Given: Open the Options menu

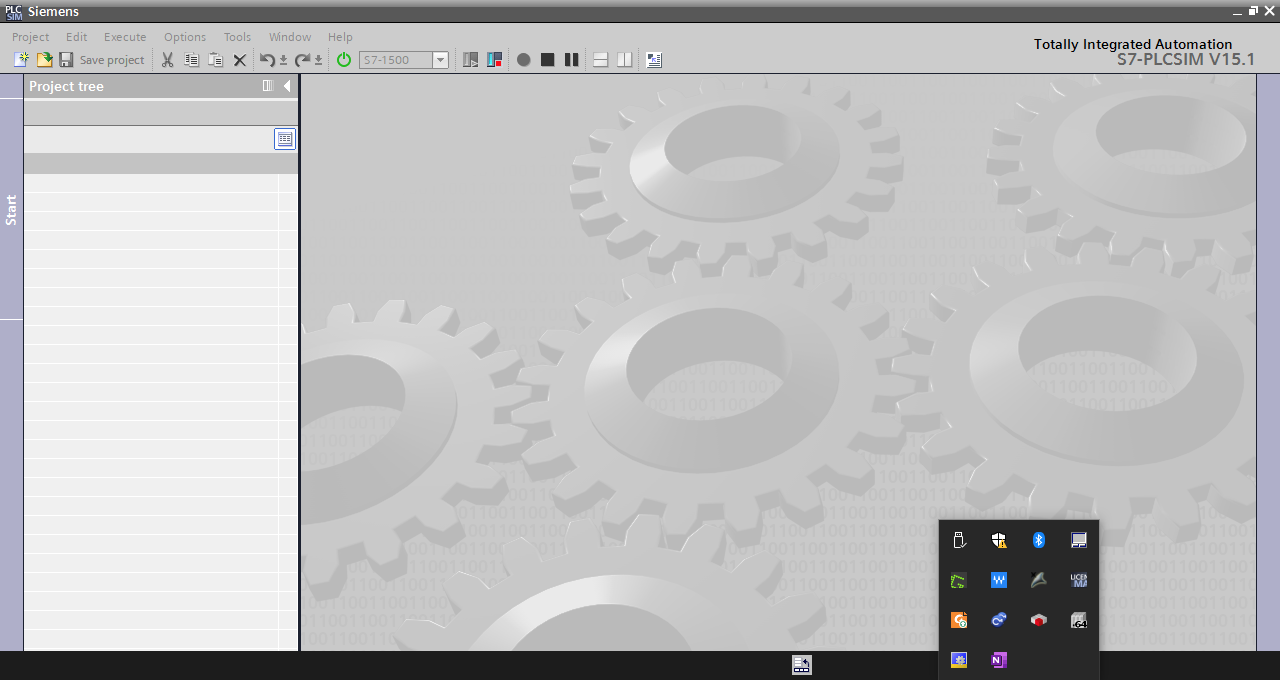Looking at the screenshot, I should pyautogui.click(x=185, y=37).
